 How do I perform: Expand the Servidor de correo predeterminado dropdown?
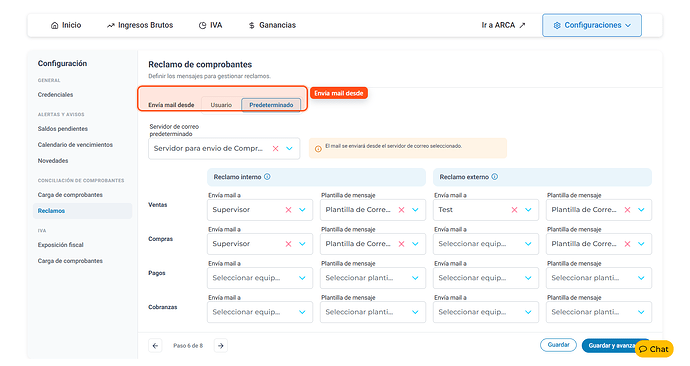pyautogui.click(x=290, y=149)
